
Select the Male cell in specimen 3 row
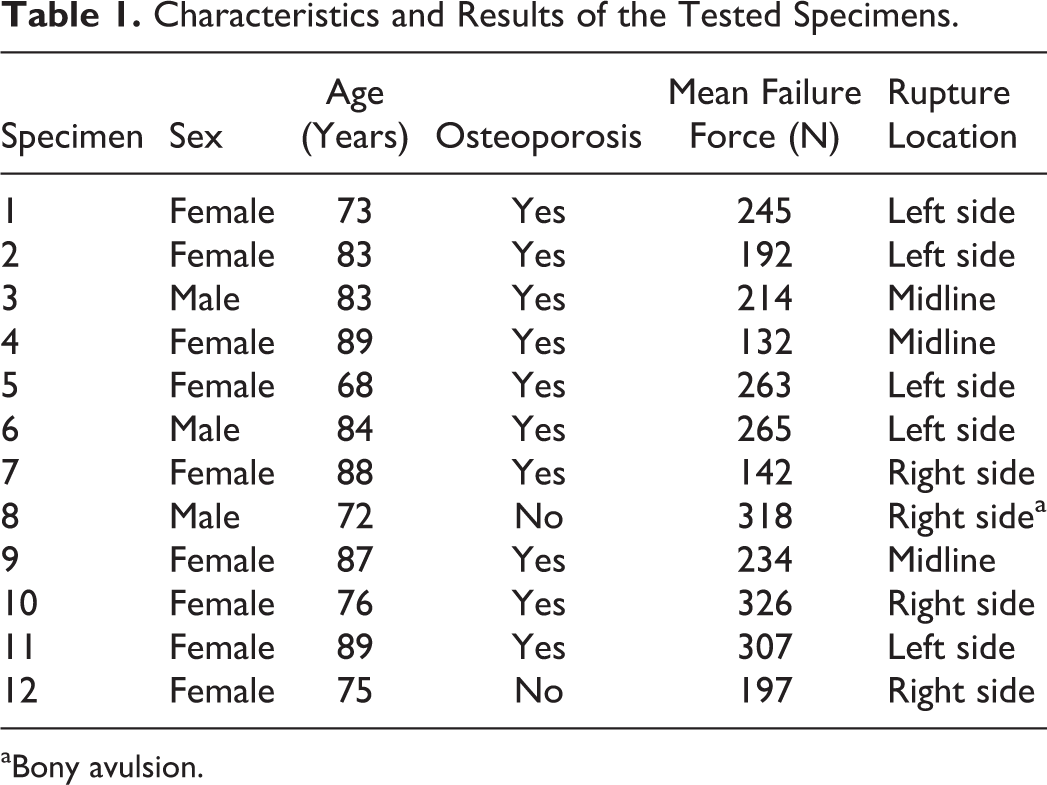coord(204,298)
